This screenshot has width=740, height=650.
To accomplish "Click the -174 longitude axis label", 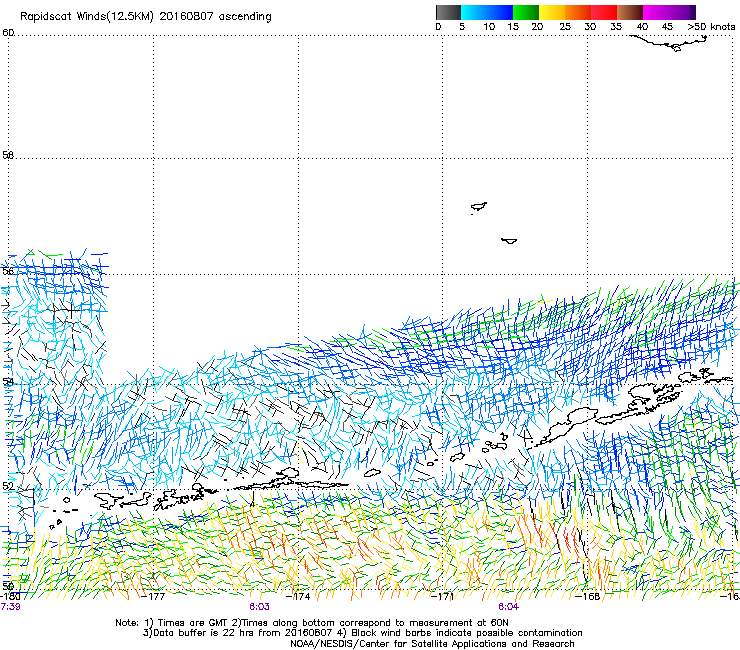I will click(x=298, y=596).
